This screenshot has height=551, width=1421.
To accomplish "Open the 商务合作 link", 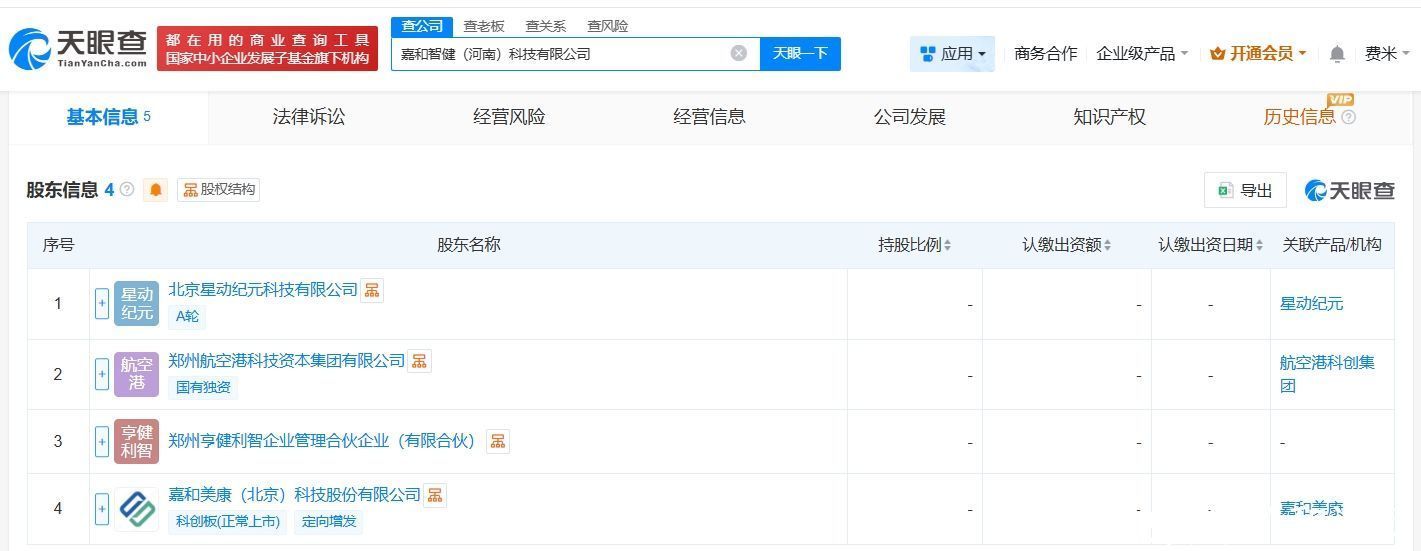I will [x=1045, y=54].
